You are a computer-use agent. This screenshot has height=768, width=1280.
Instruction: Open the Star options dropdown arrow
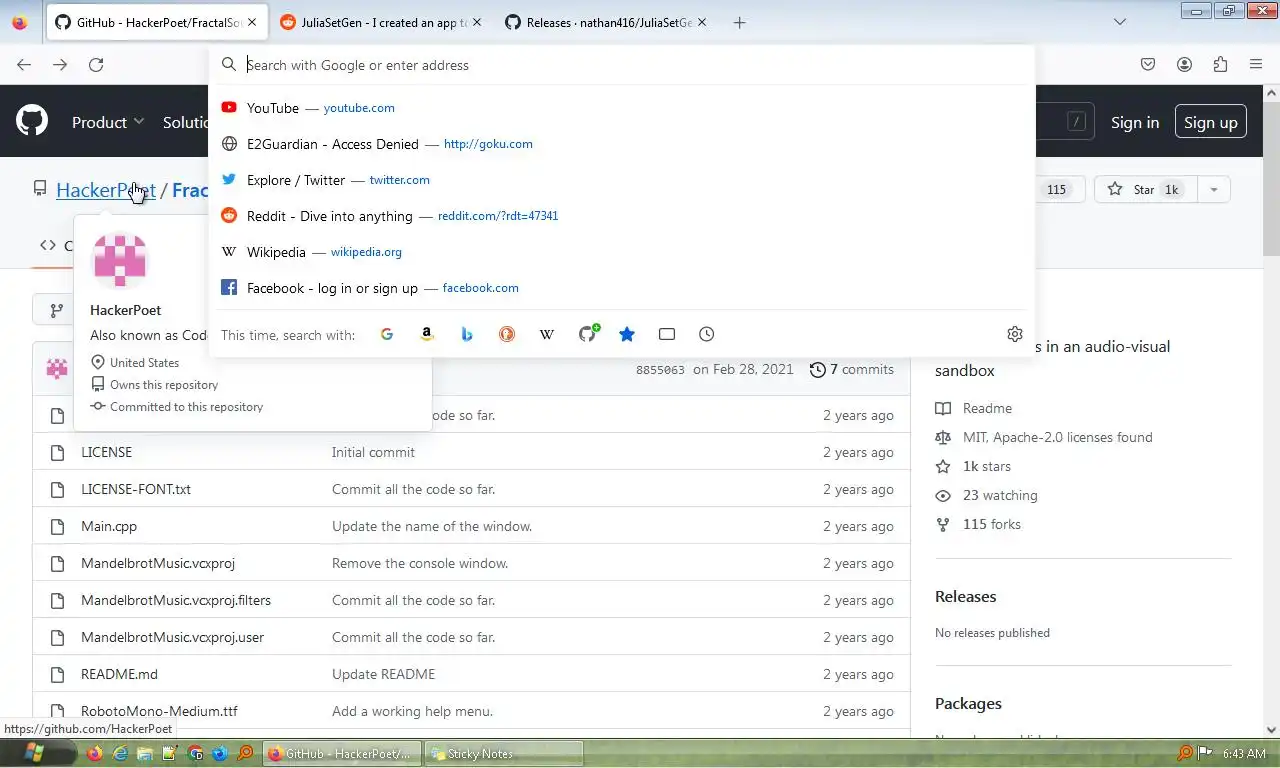1213,190
